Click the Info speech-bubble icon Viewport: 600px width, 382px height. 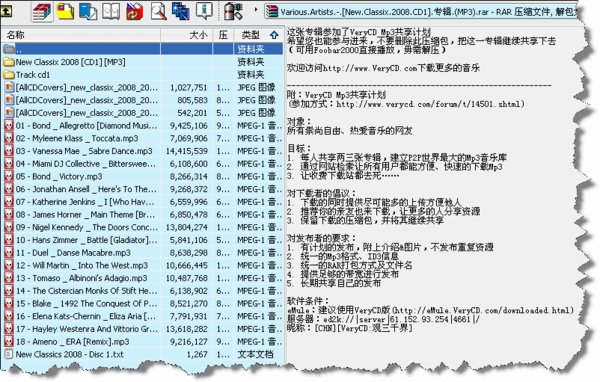204,11
